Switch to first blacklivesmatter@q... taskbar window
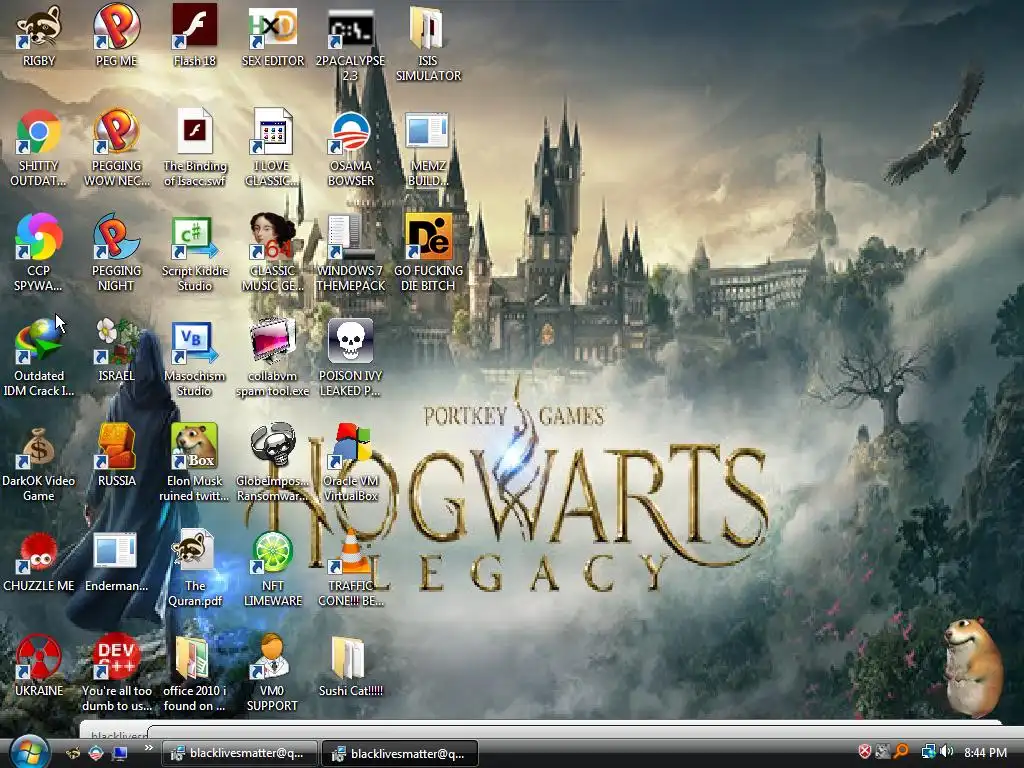This screenshot has height=768, width=1024. 239,753
